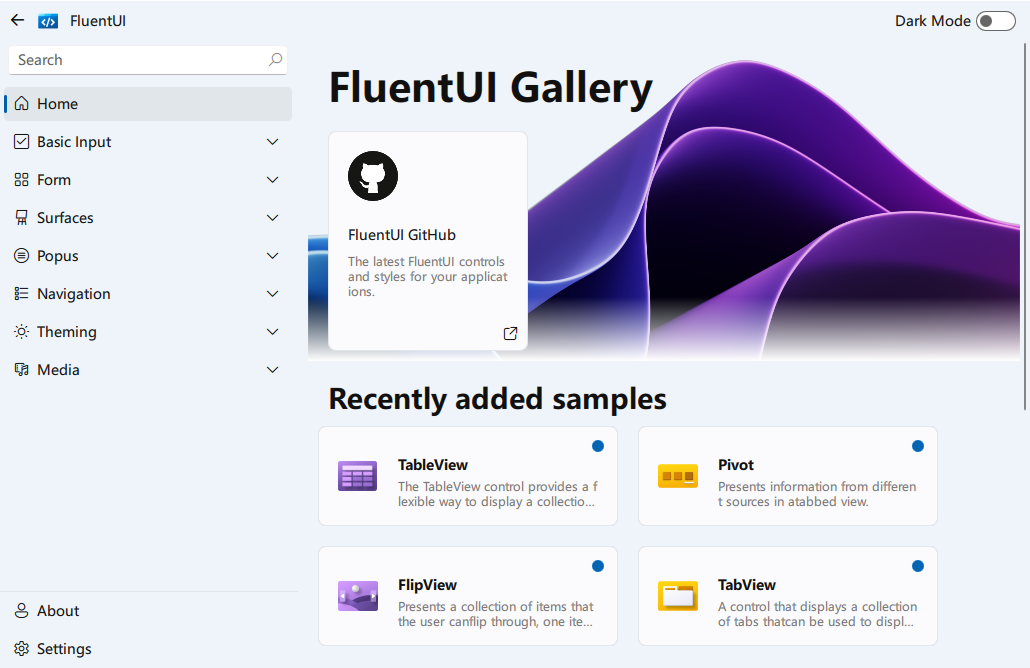Click the Navigation list icon

[22, 294]
